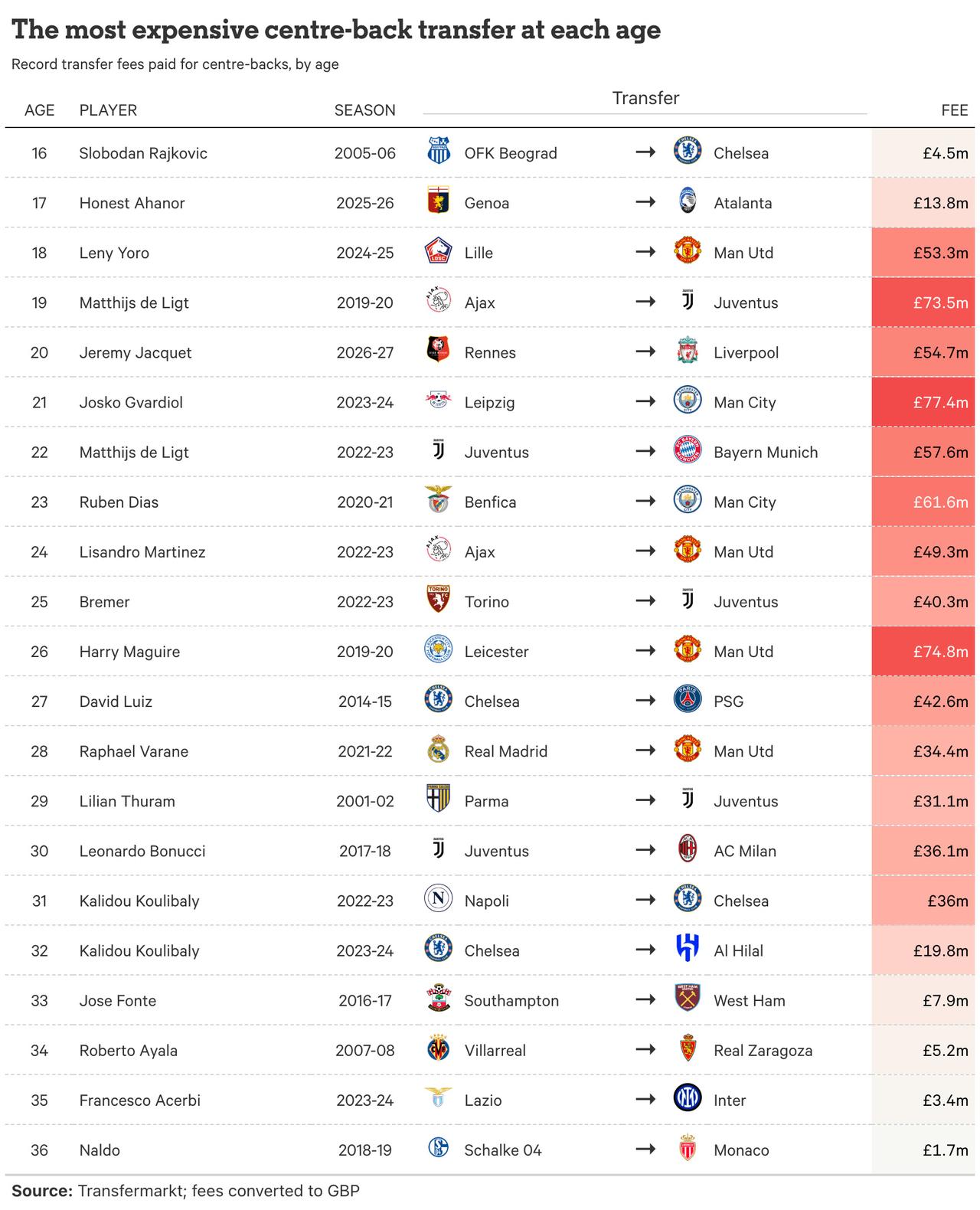Click the Villarreal yellow crest

coord(439,1049)
